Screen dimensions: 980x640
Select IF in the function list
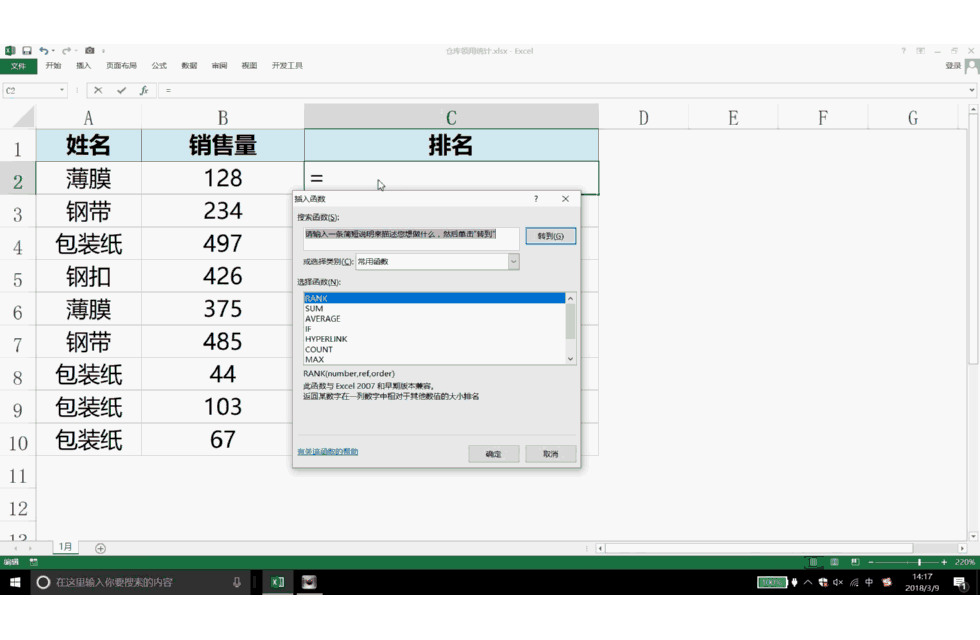[x=434, y=329]
